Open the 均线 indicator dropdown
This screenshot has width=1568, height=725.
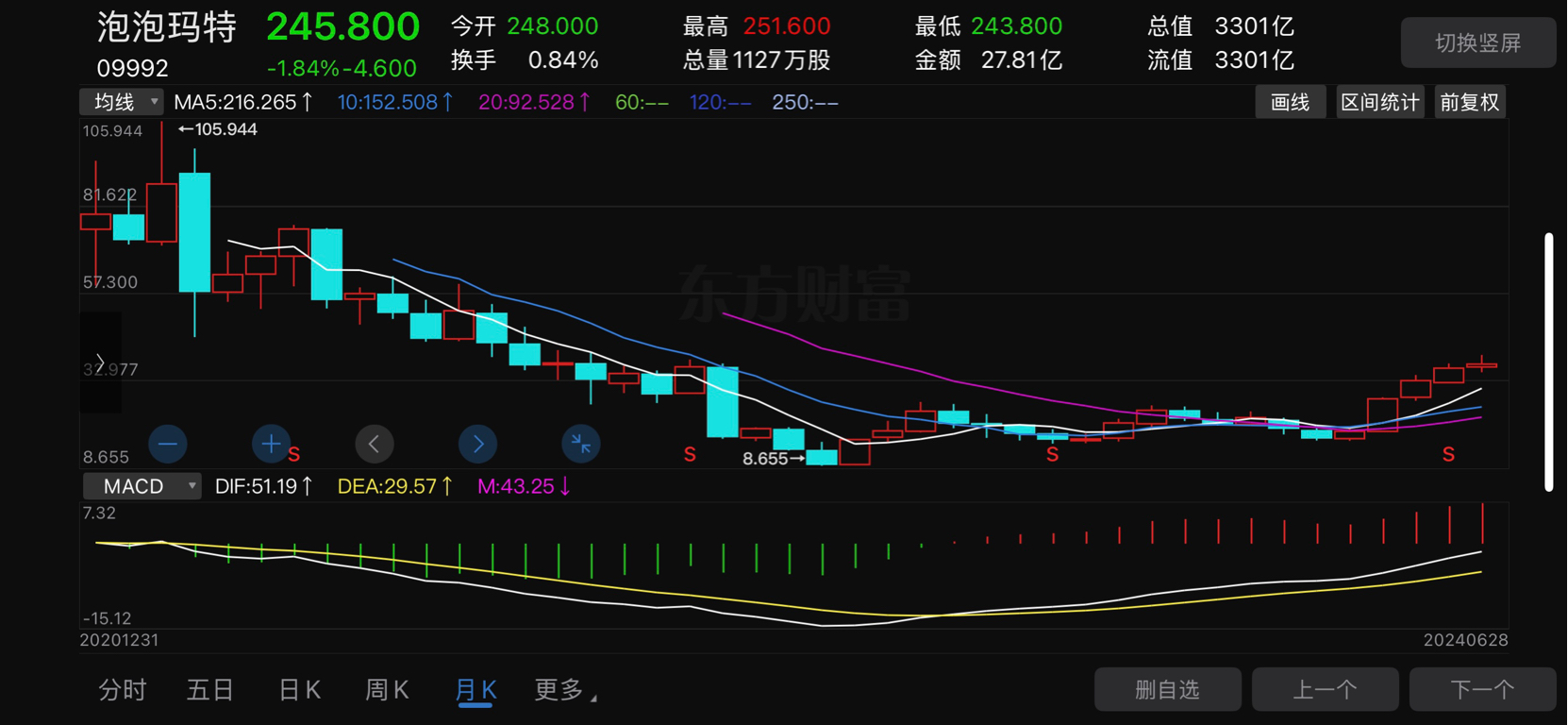(123, 102)
